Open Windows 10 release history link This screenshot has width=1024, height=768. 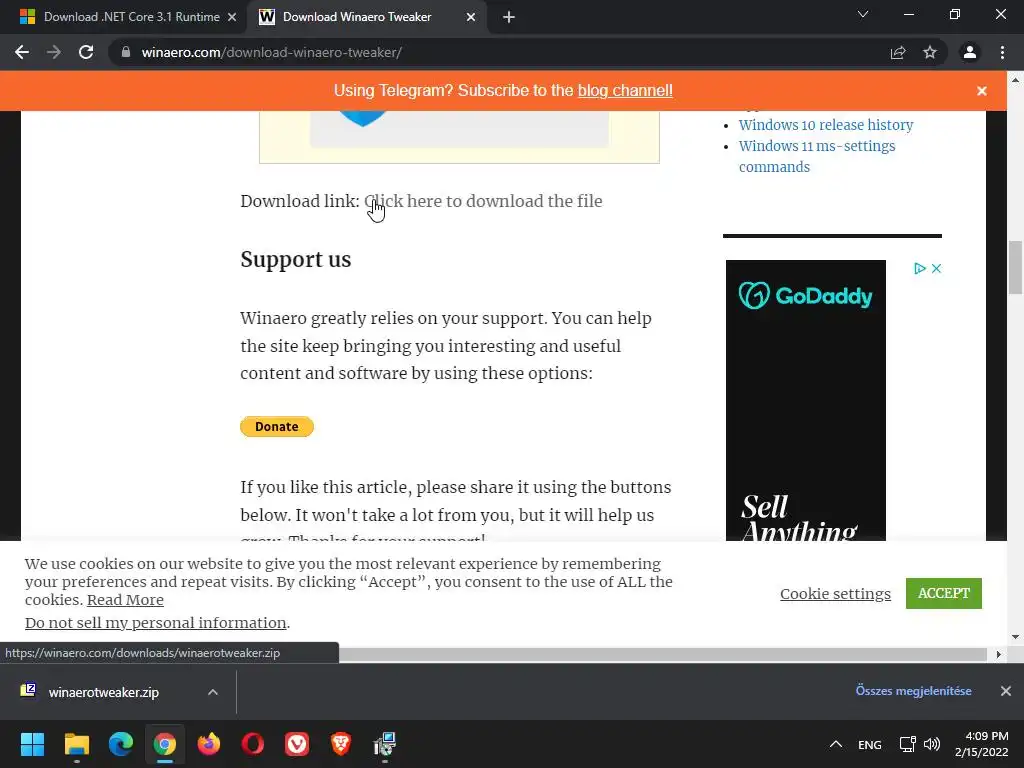point(826,125)
